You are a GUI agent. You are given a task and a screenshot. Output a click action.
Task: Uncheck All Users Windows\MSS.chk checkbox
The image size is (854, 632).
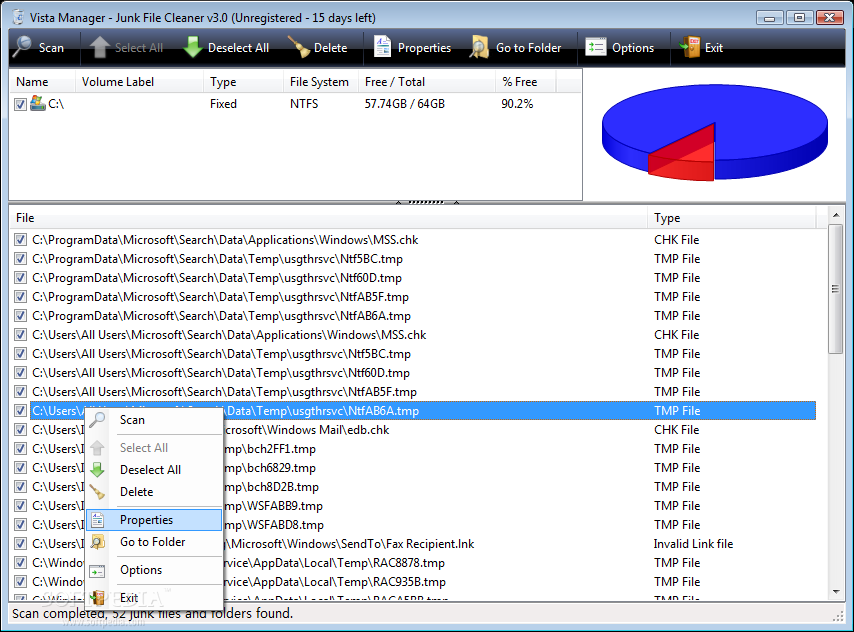point(20,335)
